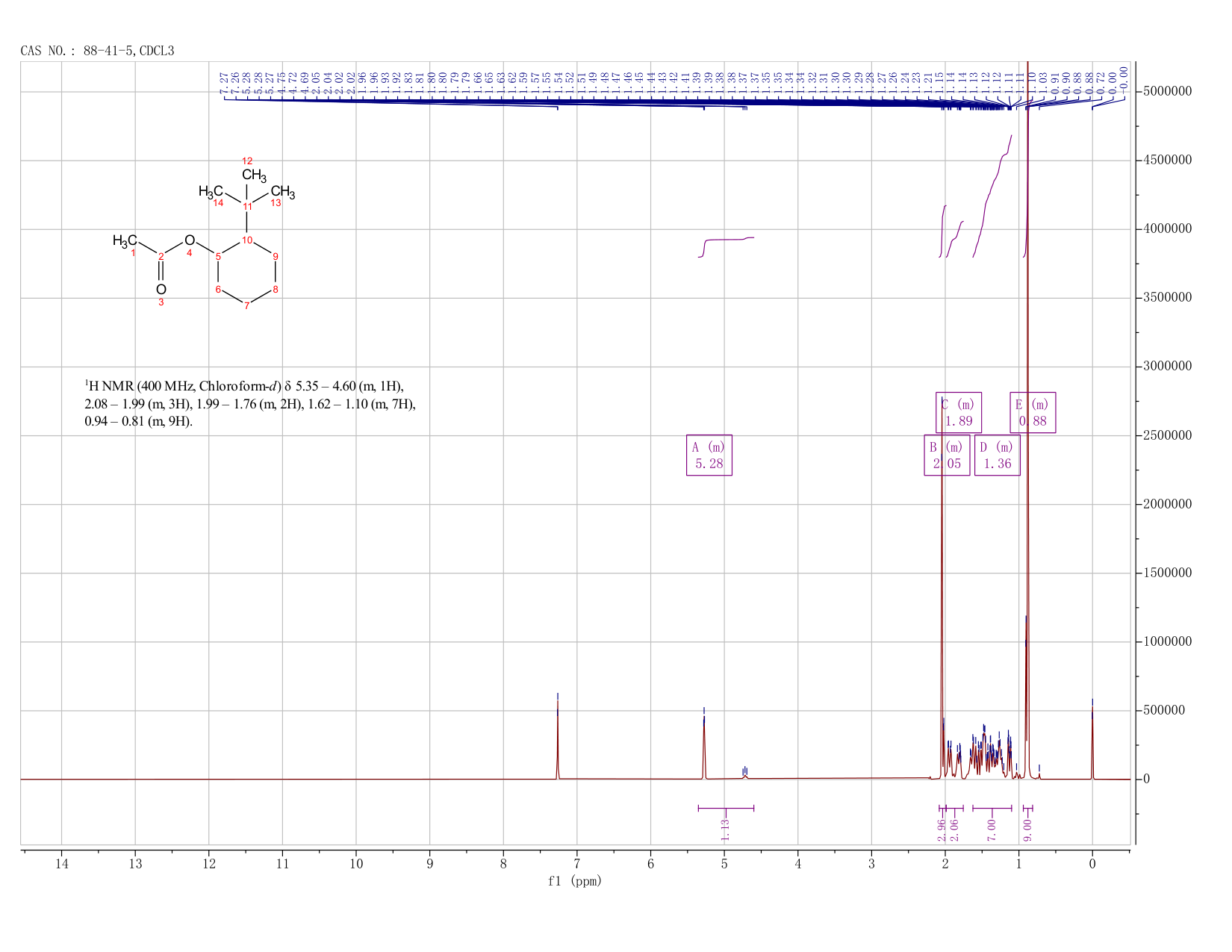Click integral value 2.96 below spectrum

coord(942,829)
